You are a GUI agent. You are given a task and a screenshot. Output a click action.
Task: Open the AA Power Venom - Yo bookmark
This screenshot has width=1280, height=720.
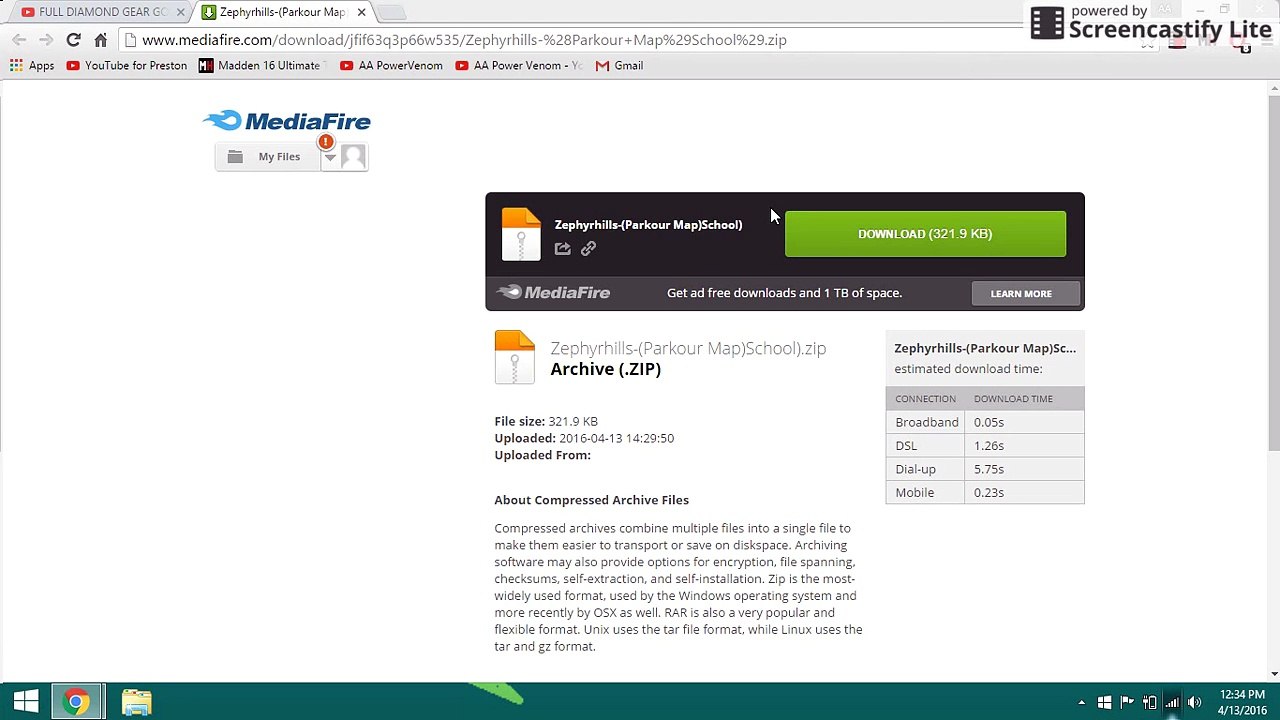(x=518, y=66)
